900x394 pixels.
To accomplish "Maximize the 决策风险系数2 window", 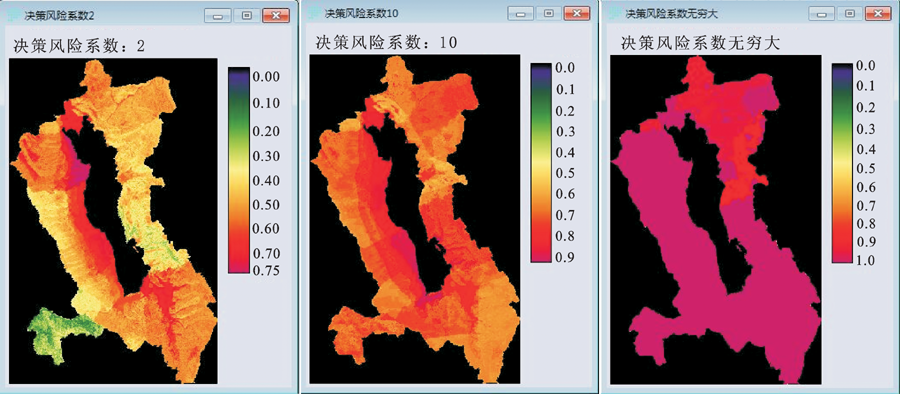I will coord(247,16).
